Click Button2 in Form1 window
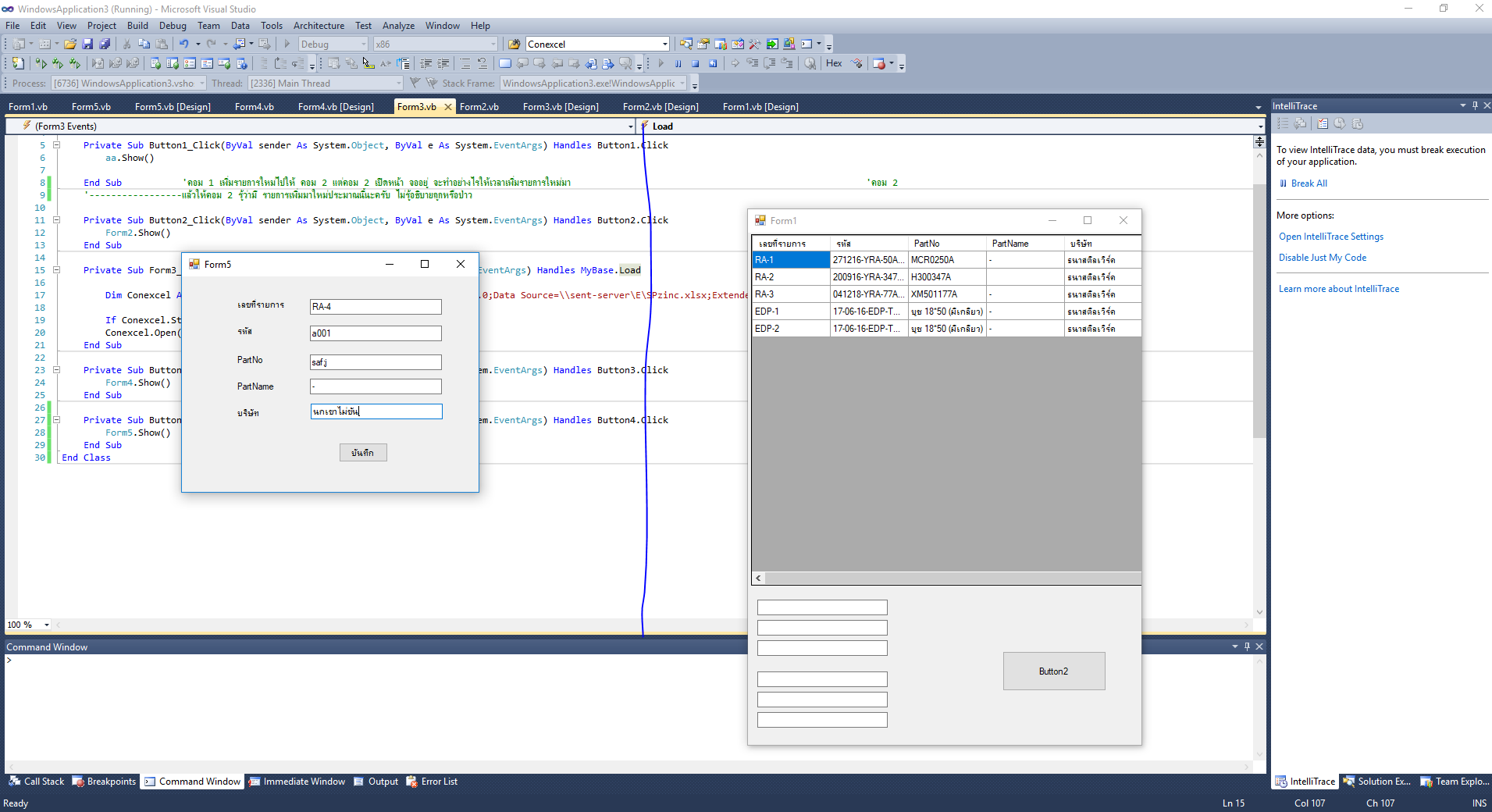The image size is (1492, 812). click(x=1054, y=671)
